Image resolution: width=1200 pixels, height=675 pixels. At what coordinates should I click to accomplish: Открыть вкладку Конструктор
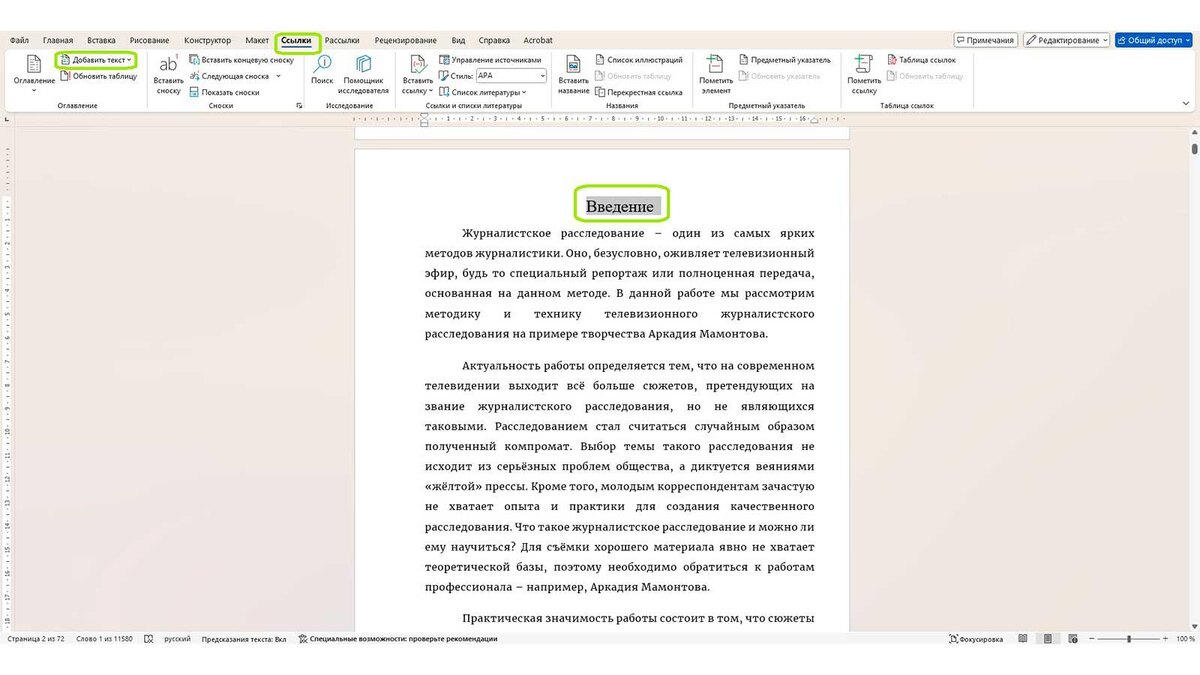click(x=207, y=40)
